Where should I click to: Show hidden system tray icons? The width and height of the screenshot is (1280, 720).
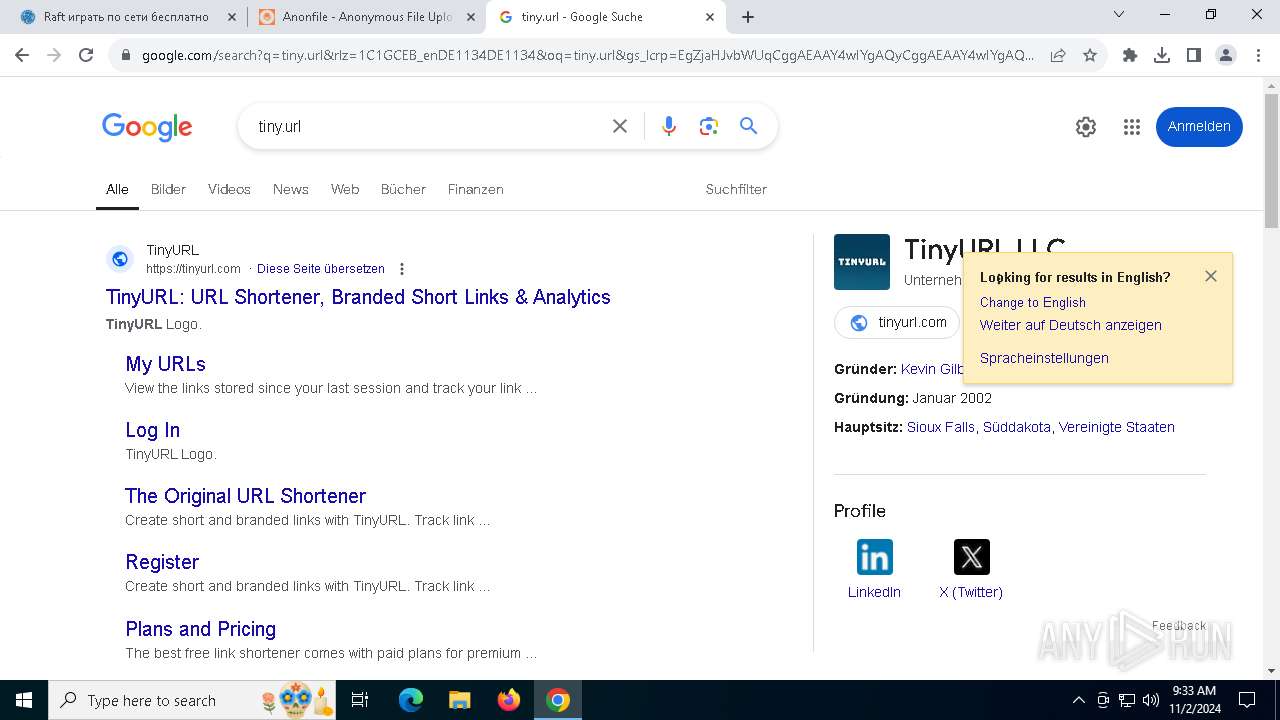click(x=1078, y=700)
